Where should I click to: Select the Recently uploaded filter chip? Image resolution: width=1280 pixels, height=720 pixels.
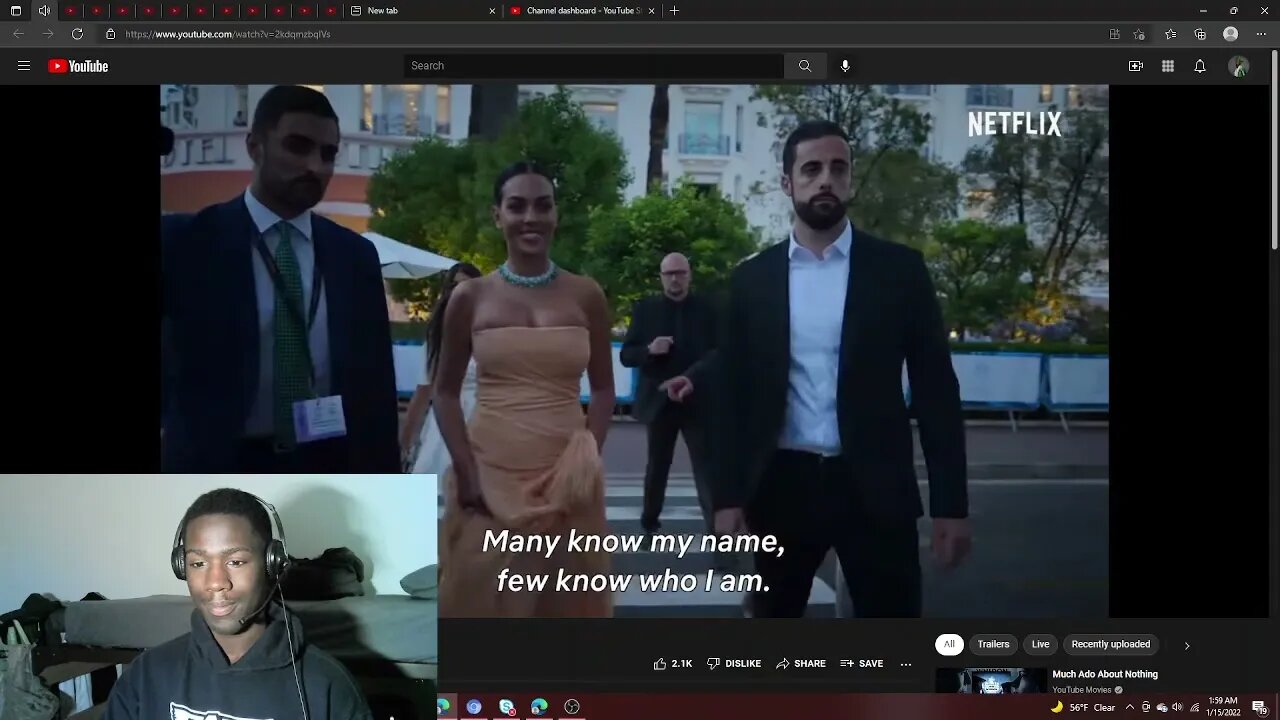tap(1111, 644)
